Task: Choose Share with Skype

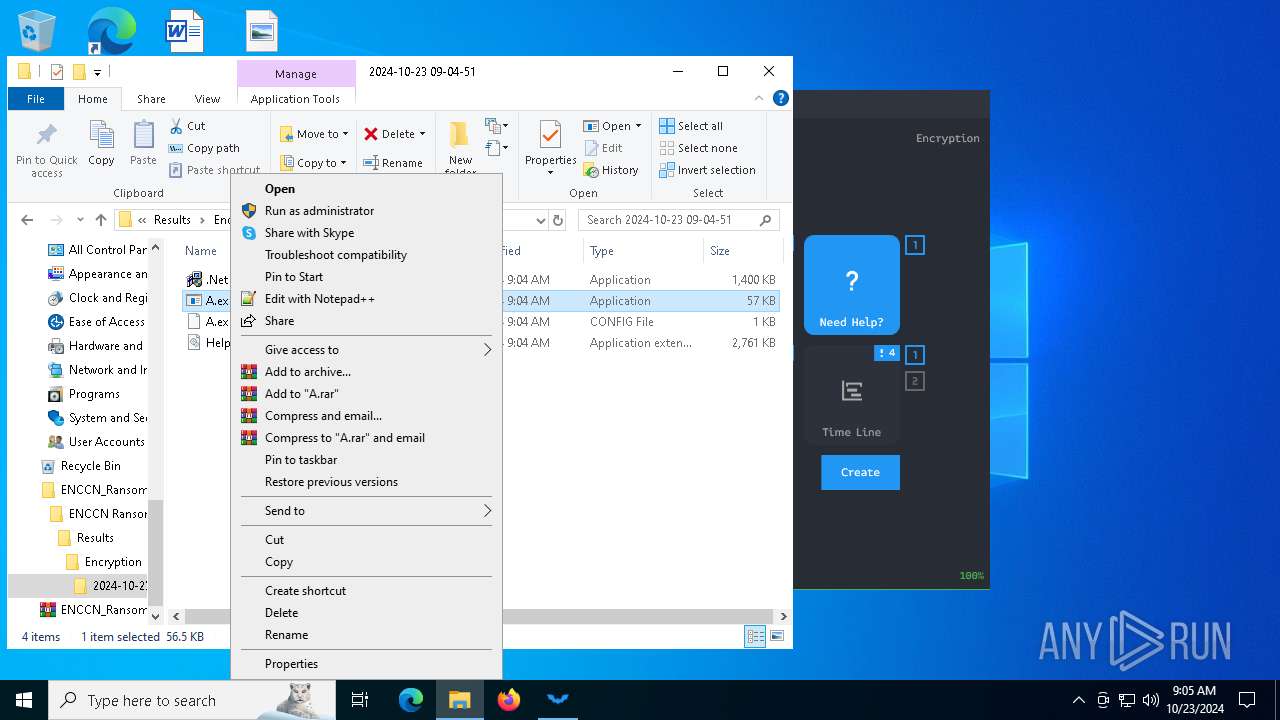Action: coord(366,233)
